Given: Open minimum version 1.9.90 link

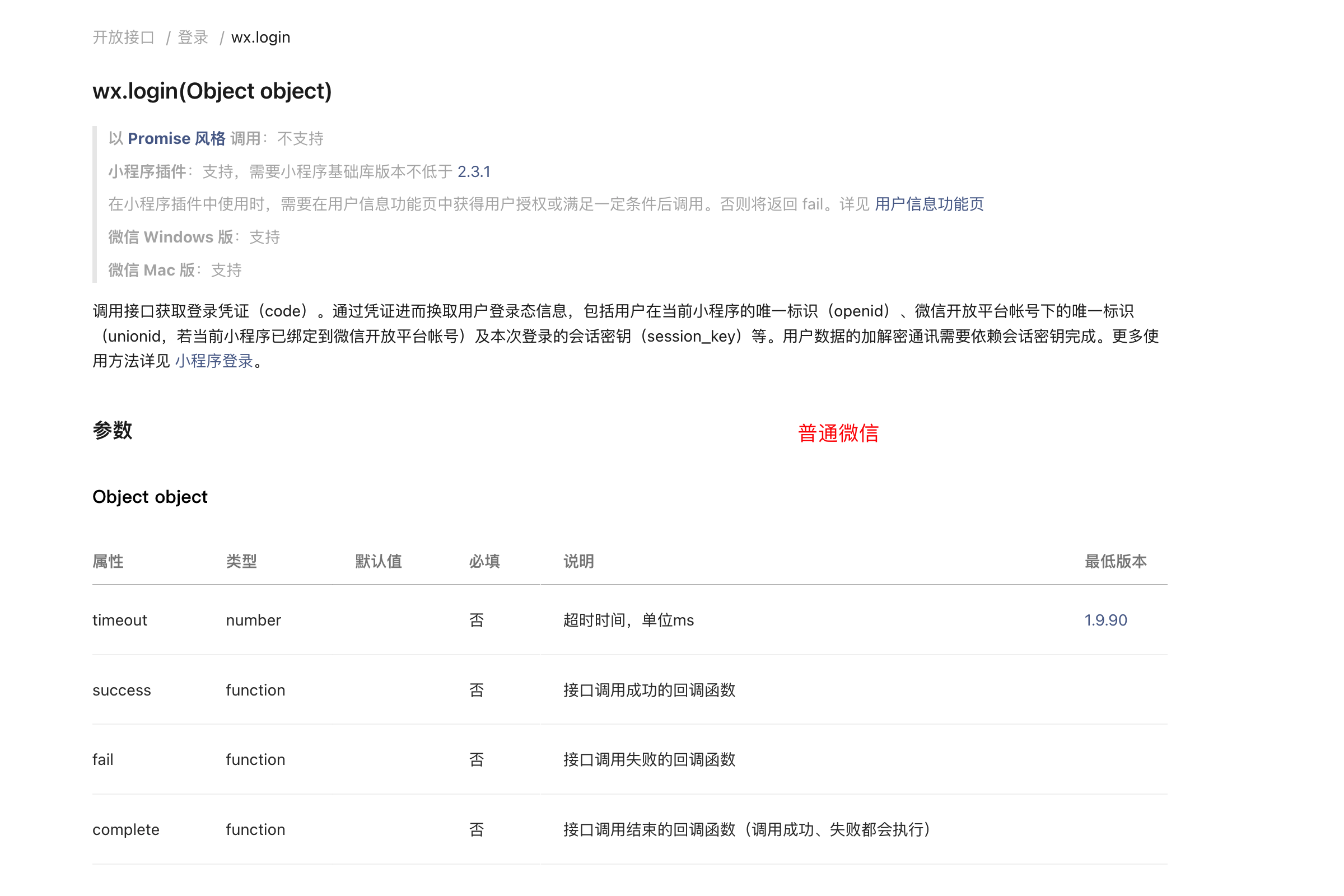Looking at the screenshot, I should pos(1105,620).
